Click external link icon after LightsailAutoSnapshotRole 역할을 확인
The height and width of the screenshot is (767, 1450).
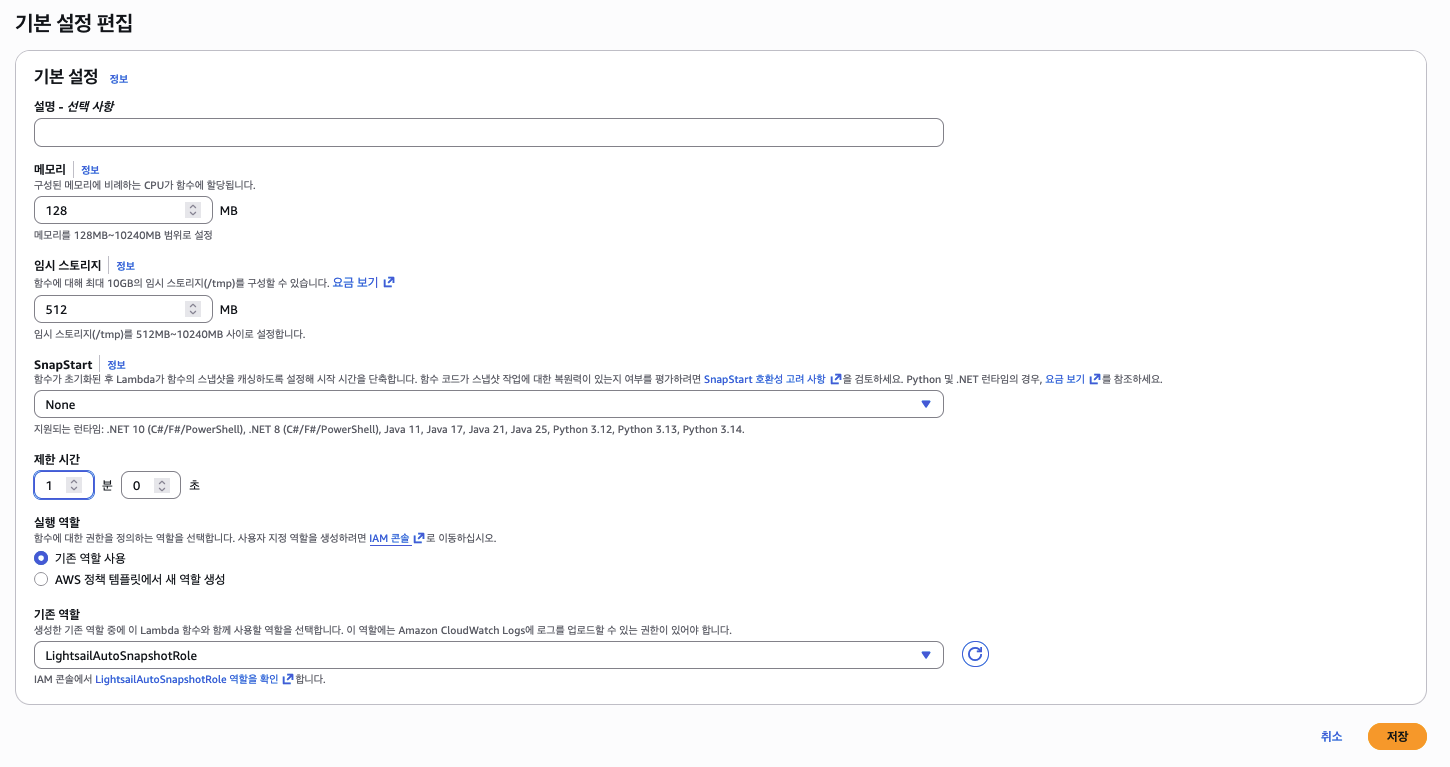(x=288, y=679)
